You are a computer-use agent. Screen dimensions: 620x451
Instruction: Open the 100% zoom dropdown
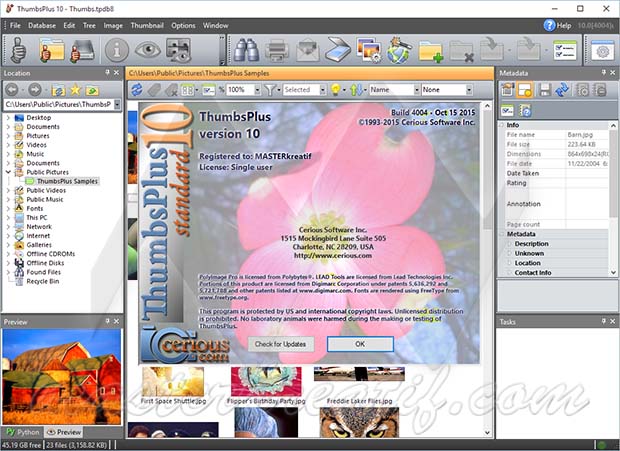point(257,90)
